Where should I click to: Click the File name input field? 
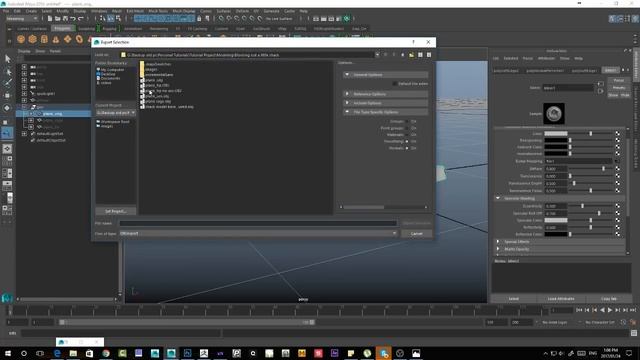(x=258, y=223)
